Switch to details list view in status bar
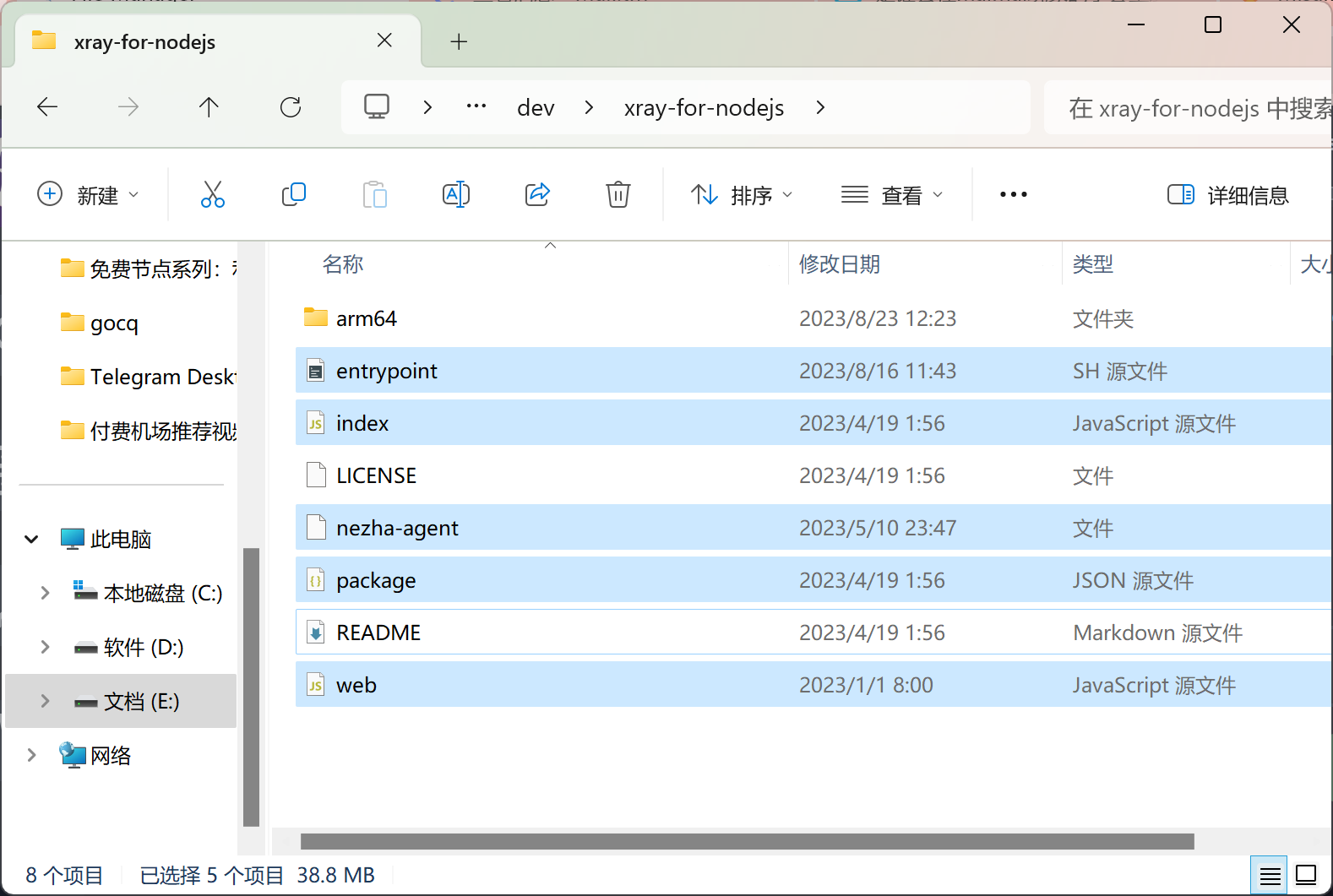The image size is (1333, 896). click(x=1270, y=876)
